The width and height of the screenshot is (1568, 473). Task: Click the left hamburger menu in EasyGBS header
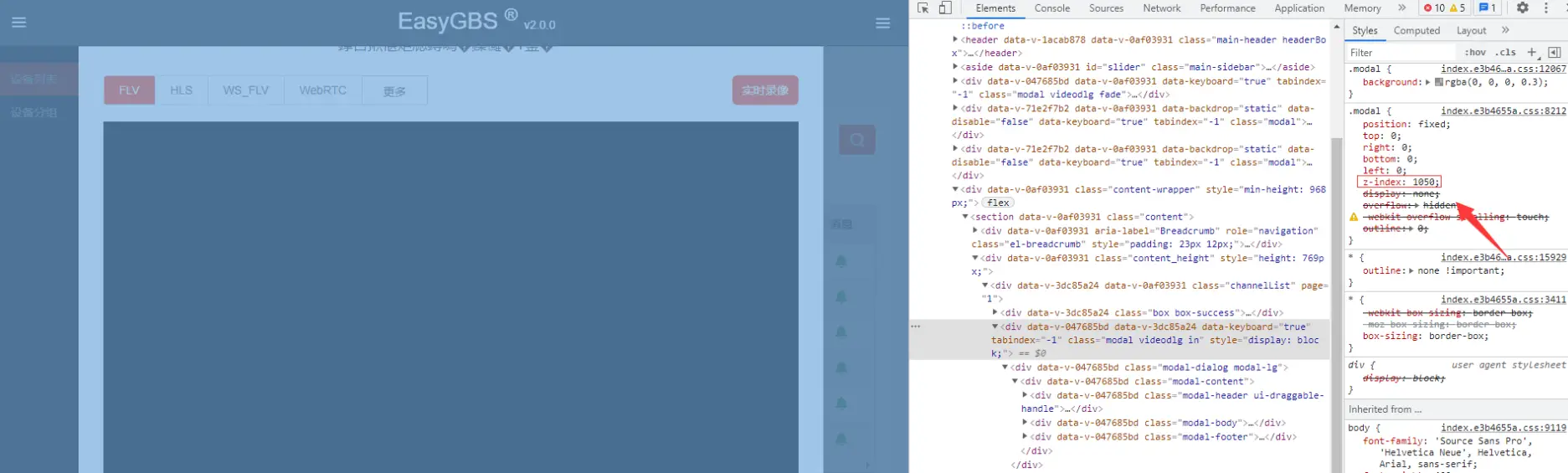[18, 23]
